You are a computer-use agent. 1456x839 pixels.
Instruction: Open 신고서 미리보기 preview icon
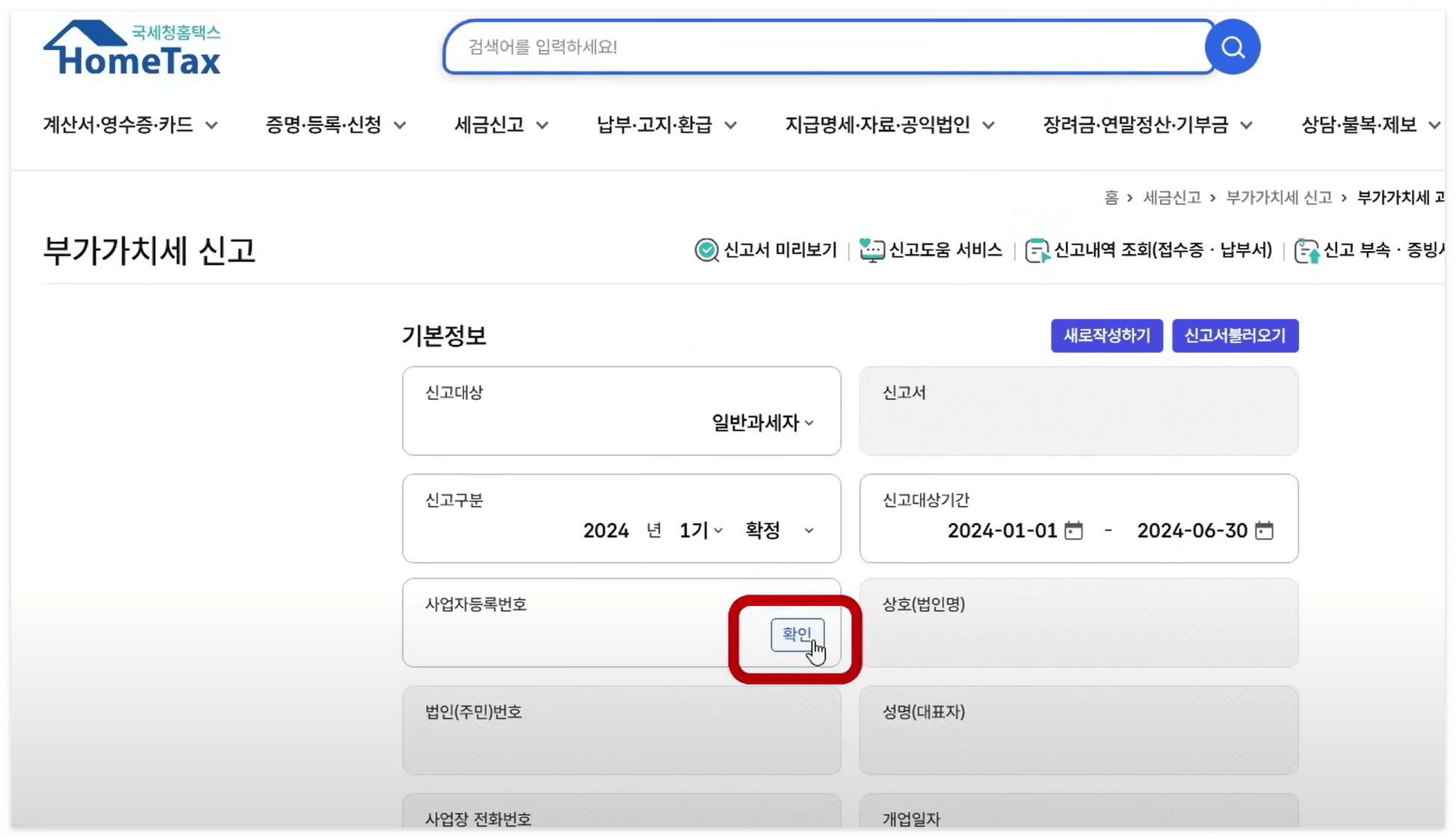tap(705, 250)
